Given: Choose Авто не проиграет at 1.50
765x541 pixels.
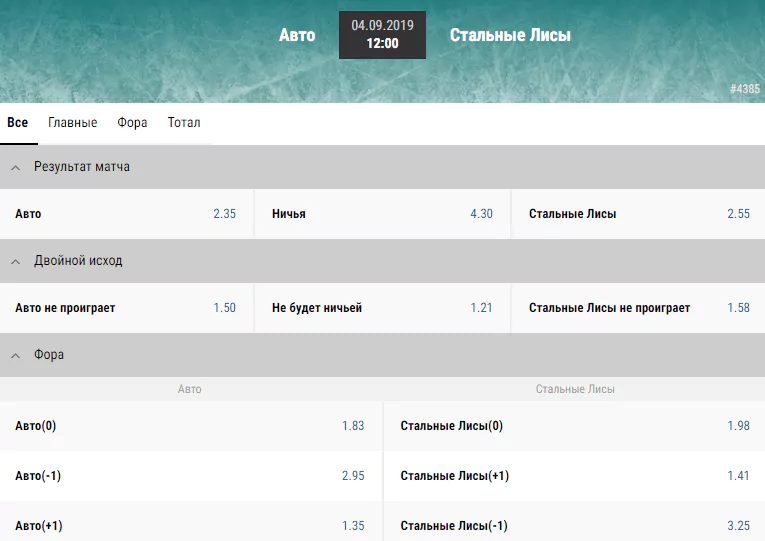Looking at the screenshot, I should pyautogui.click(x=126, y=308).
